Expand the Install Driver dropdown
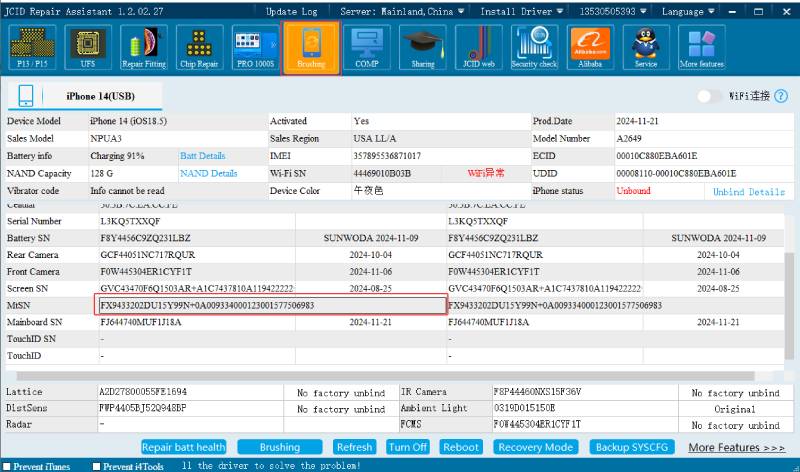Screen dimensions: 800x472 (x=521, y=11)
